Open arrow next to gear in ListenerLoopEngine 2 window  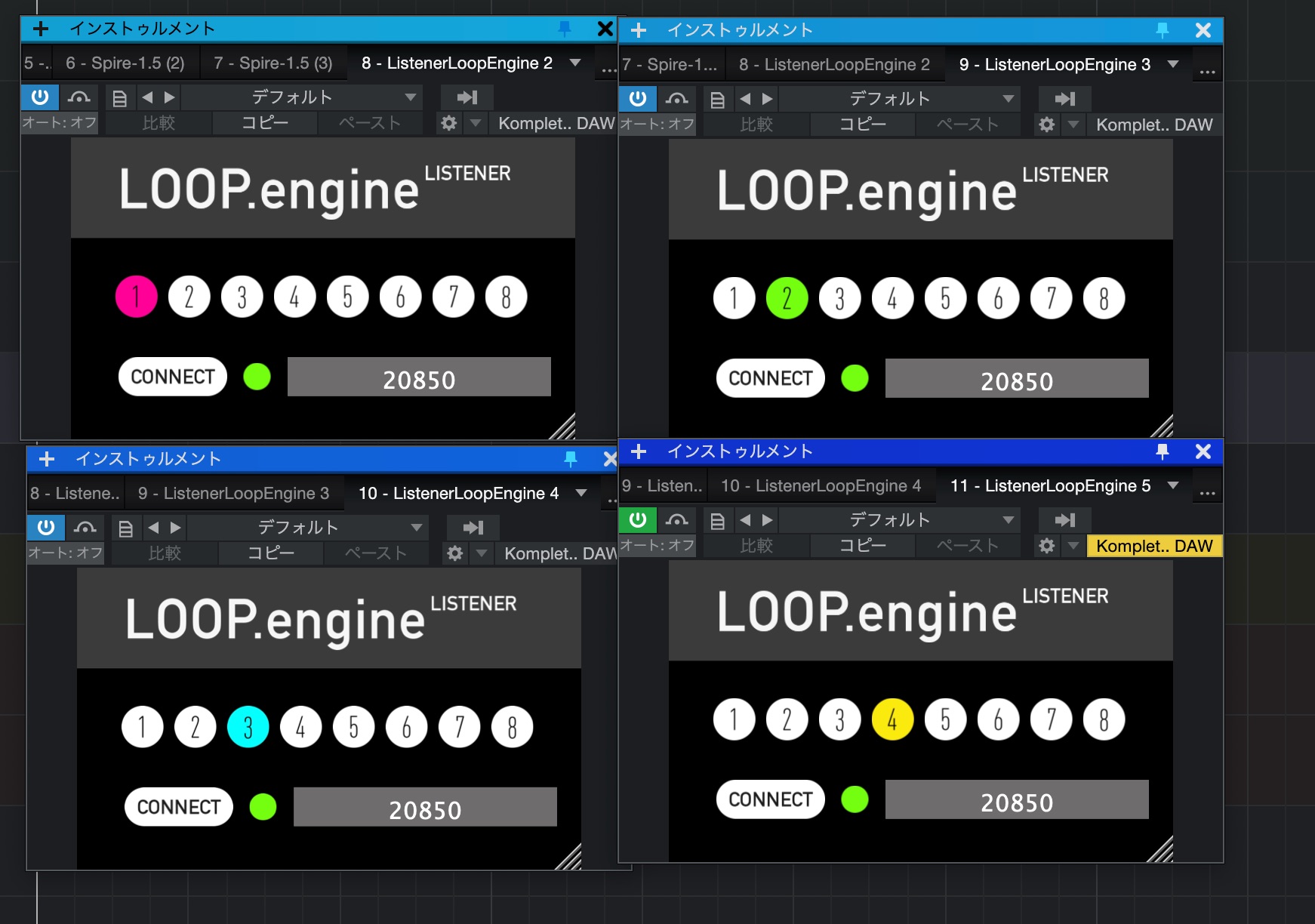pos(476,123)
